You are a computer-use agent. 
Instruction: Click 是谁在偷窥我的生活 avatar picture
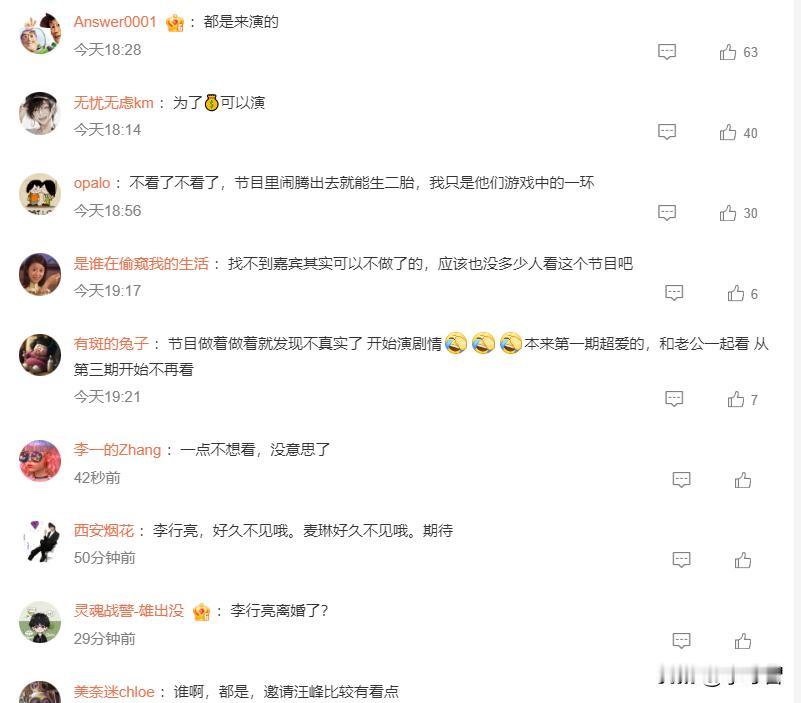[40, 274]
